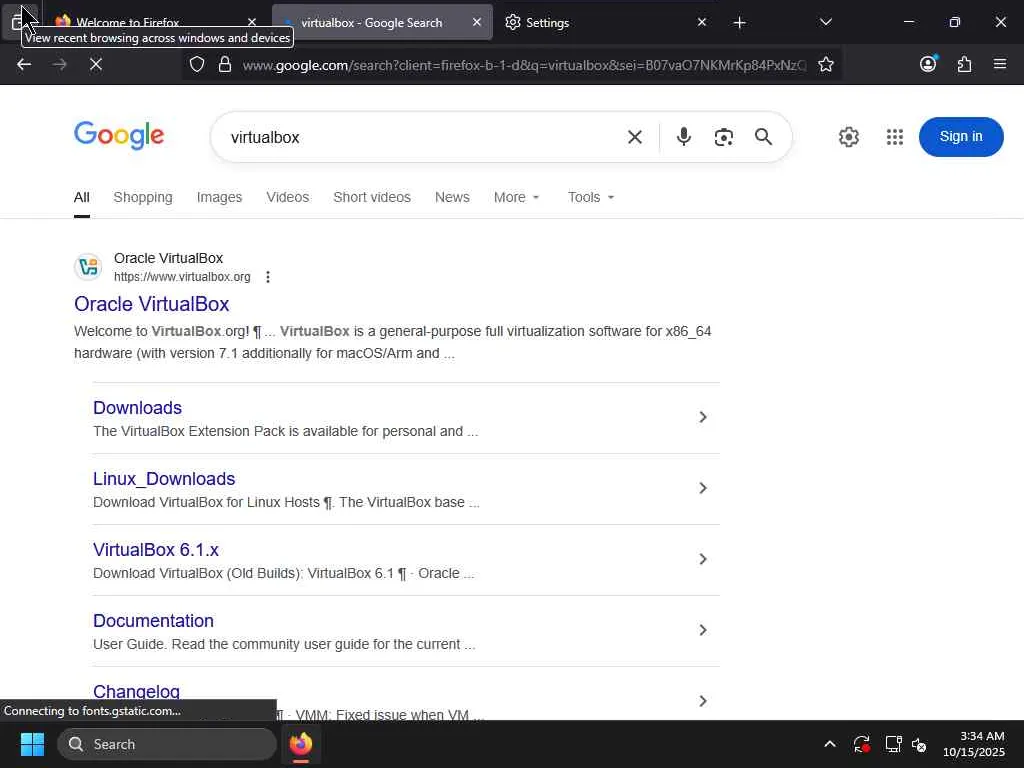Viewport: 1024px width, 768px height.
Task: Open the VirtualBox 6.1.x sitelink
Action: (x=155, y=550)
